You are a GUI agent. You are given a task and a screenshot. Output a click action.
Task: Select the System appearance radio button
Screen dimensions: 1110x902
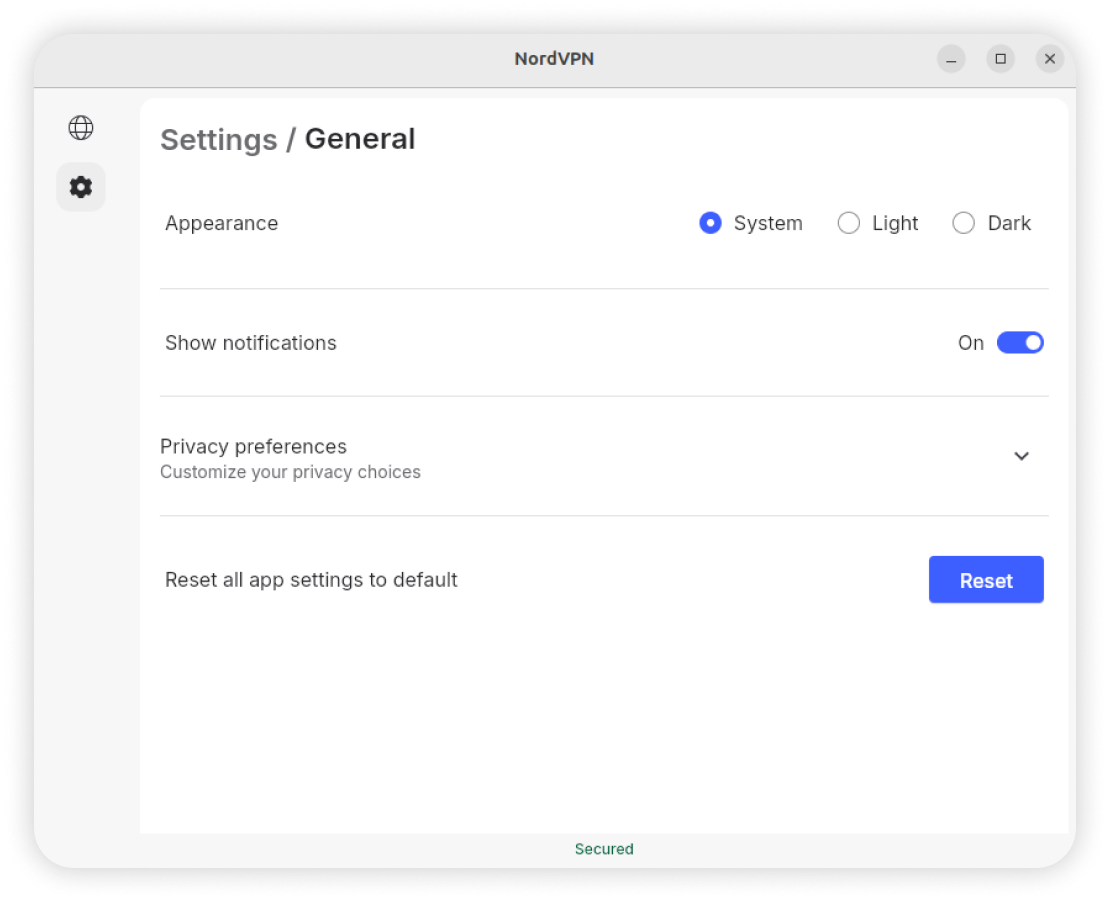coord(710,223)
